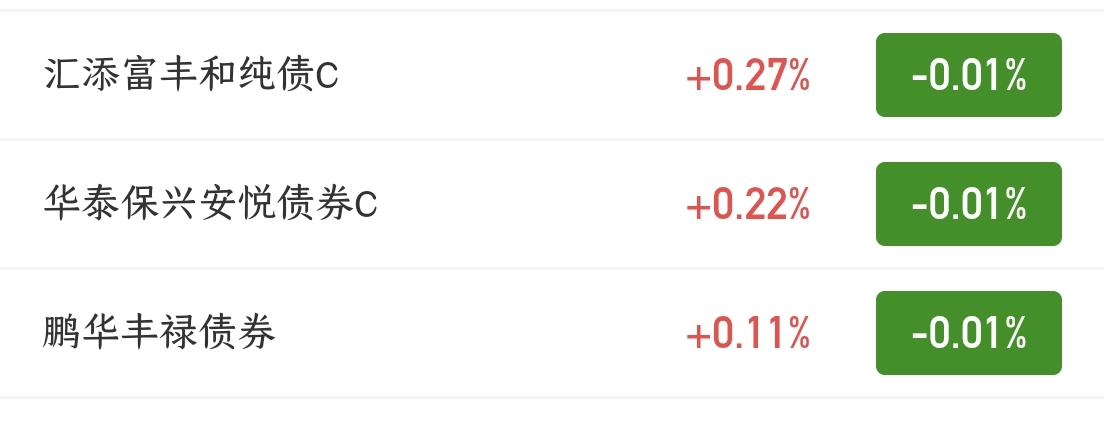The image size is (1104, 426).
Task: Toggle the daily change badge in the bottom row
Action: pyautogui.click(x=968, y=333)
